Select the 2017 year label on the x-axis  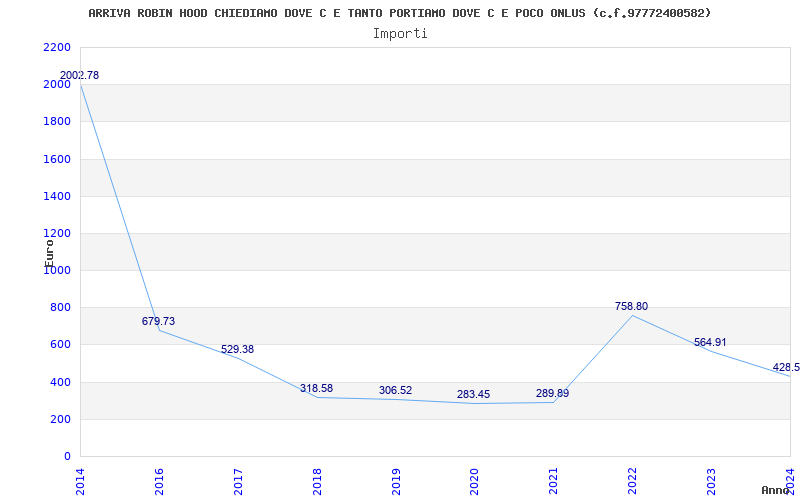238,481
